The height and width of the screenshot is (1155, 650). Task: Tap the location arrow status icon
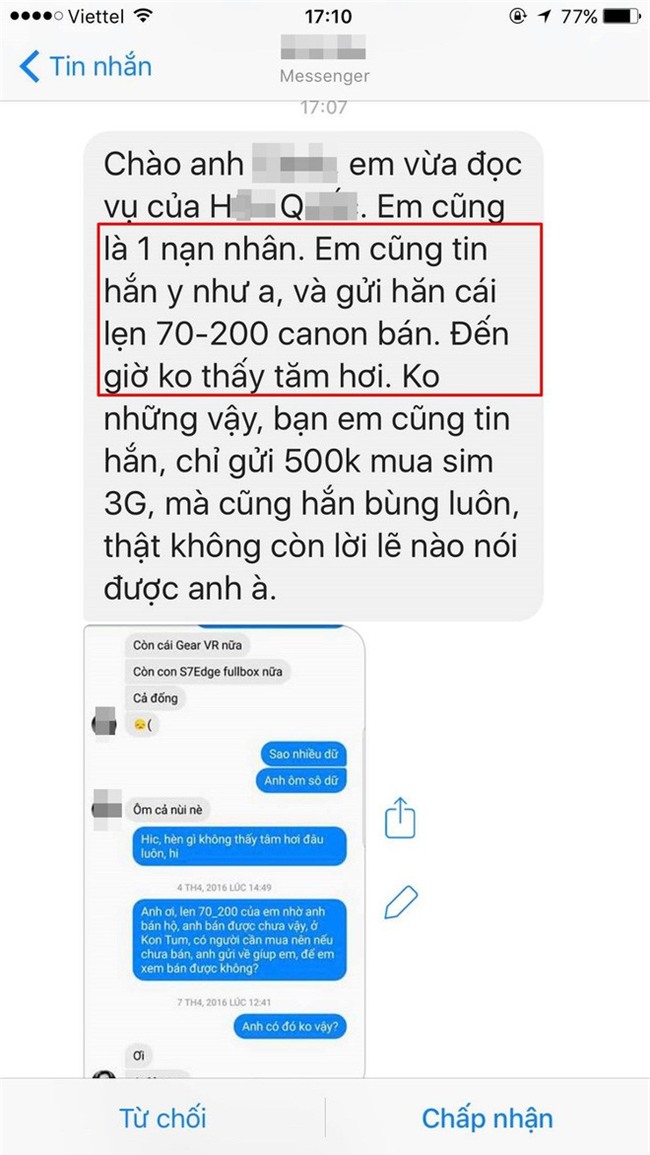click(545, 16)
